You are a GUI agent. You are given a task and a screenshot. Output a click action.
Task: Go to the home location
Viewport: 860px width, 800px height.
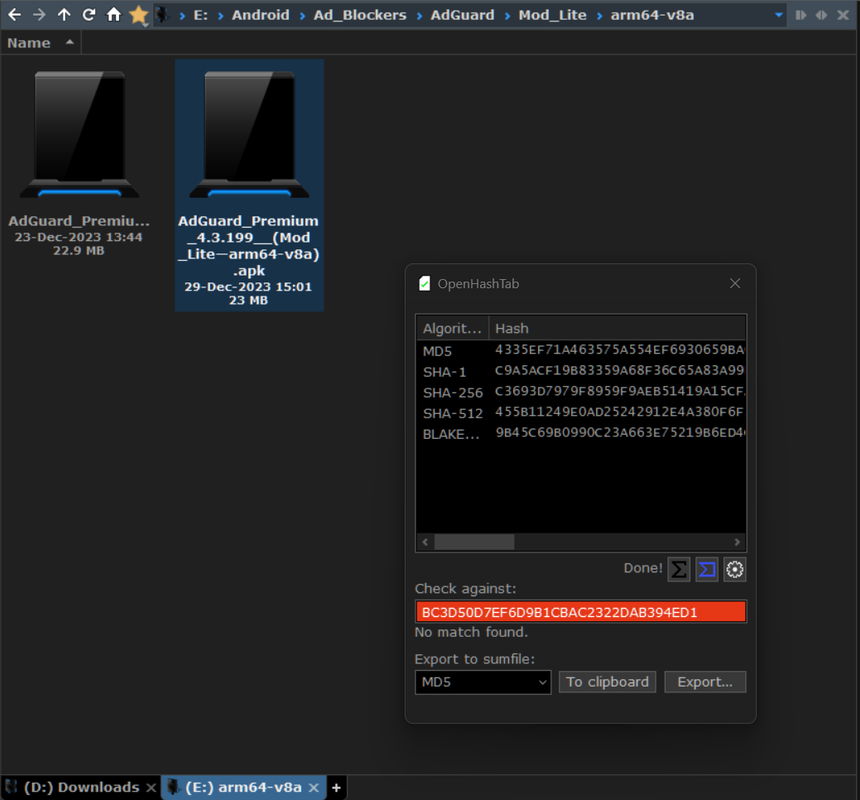click(114, 15)
